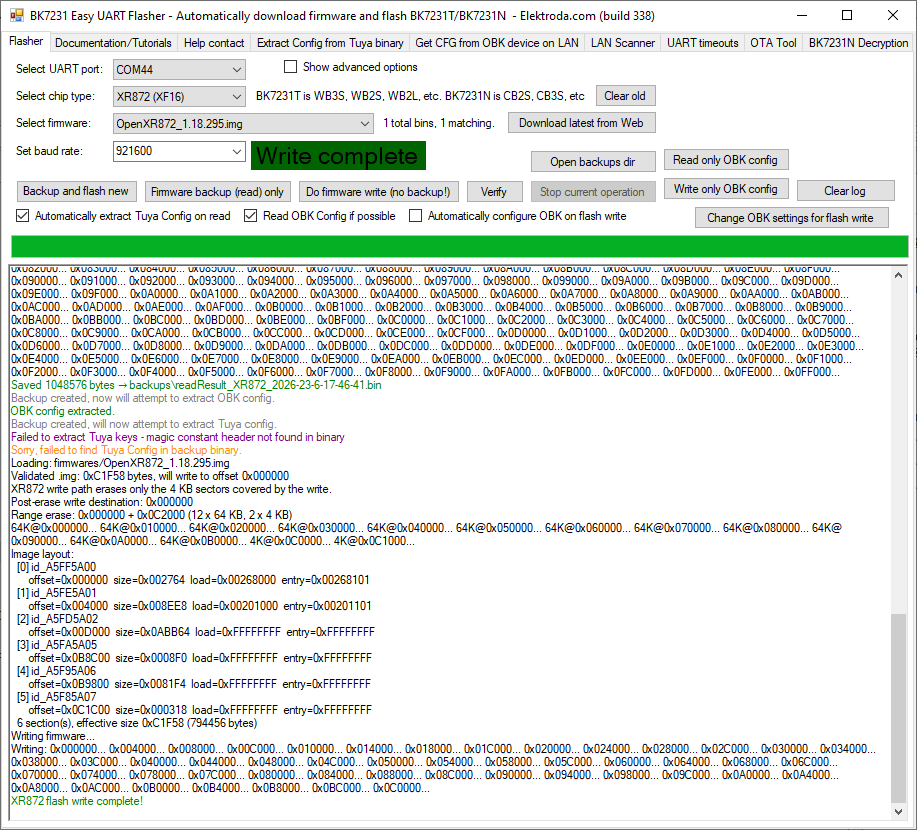Click Backup and flash new button

76,191
